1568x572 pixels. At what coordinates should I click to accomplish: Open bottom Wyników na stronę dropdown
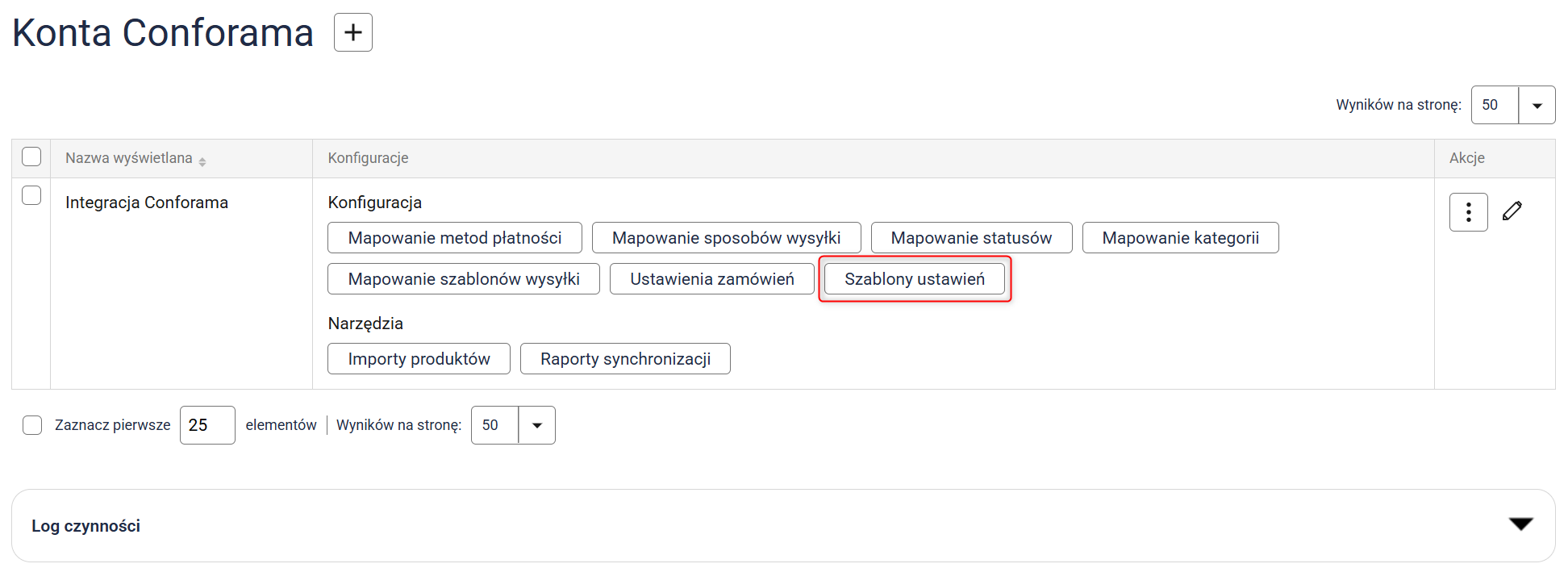[536, 425]
